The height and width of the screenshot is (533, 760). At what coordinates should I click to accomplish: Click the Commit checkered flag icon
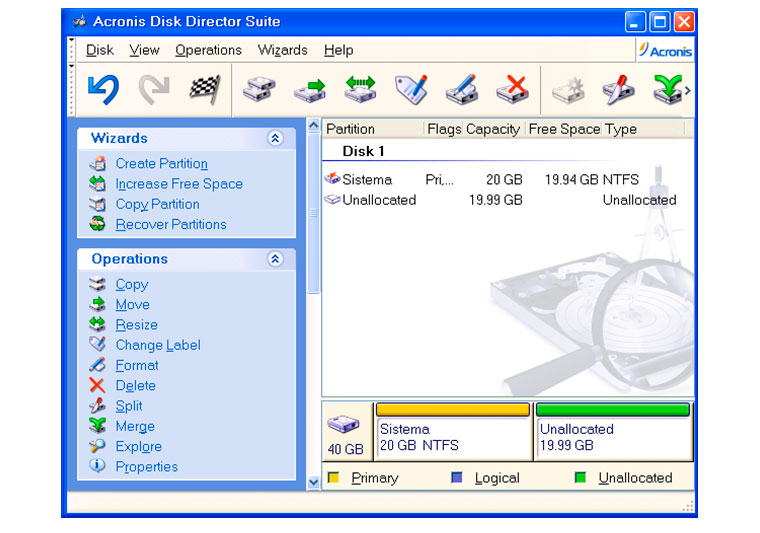click(205, 90)
